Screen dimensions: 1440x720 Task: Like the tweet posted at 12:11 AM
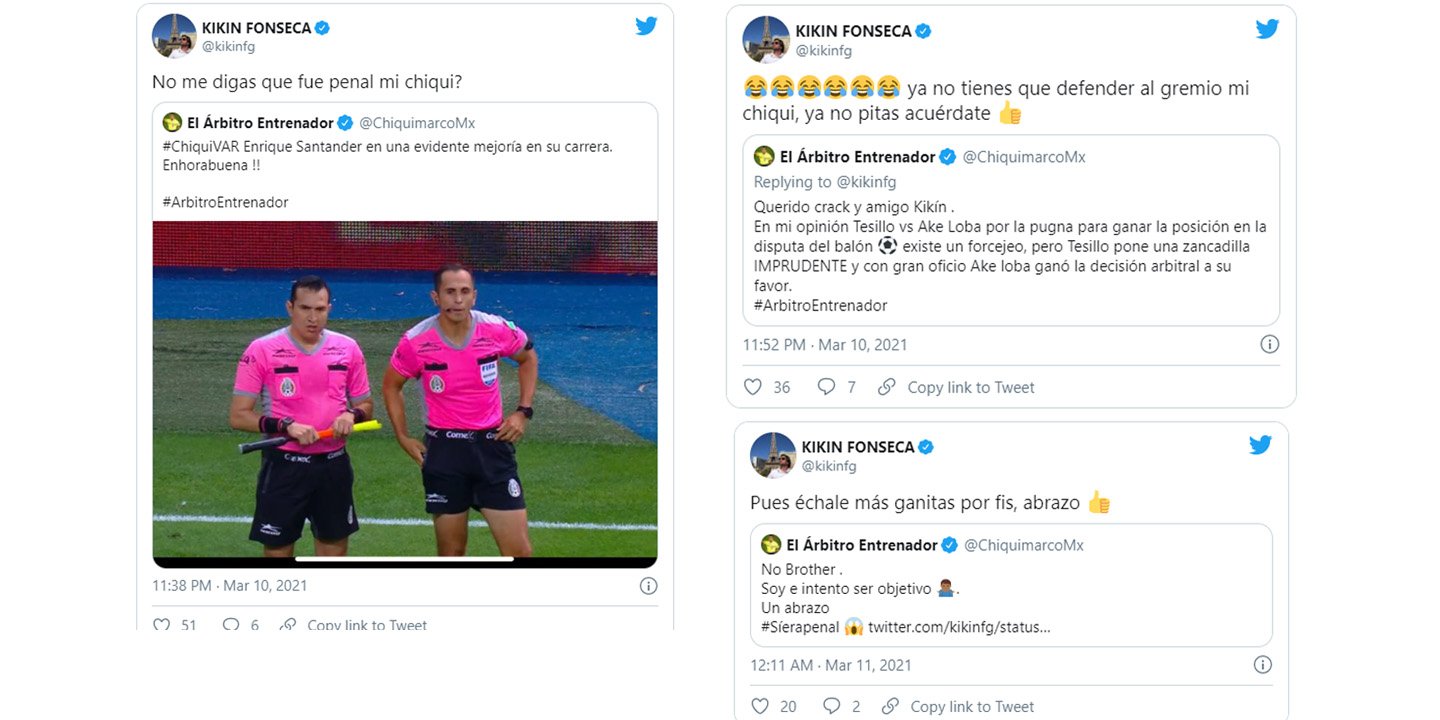(x=759, y=706)
